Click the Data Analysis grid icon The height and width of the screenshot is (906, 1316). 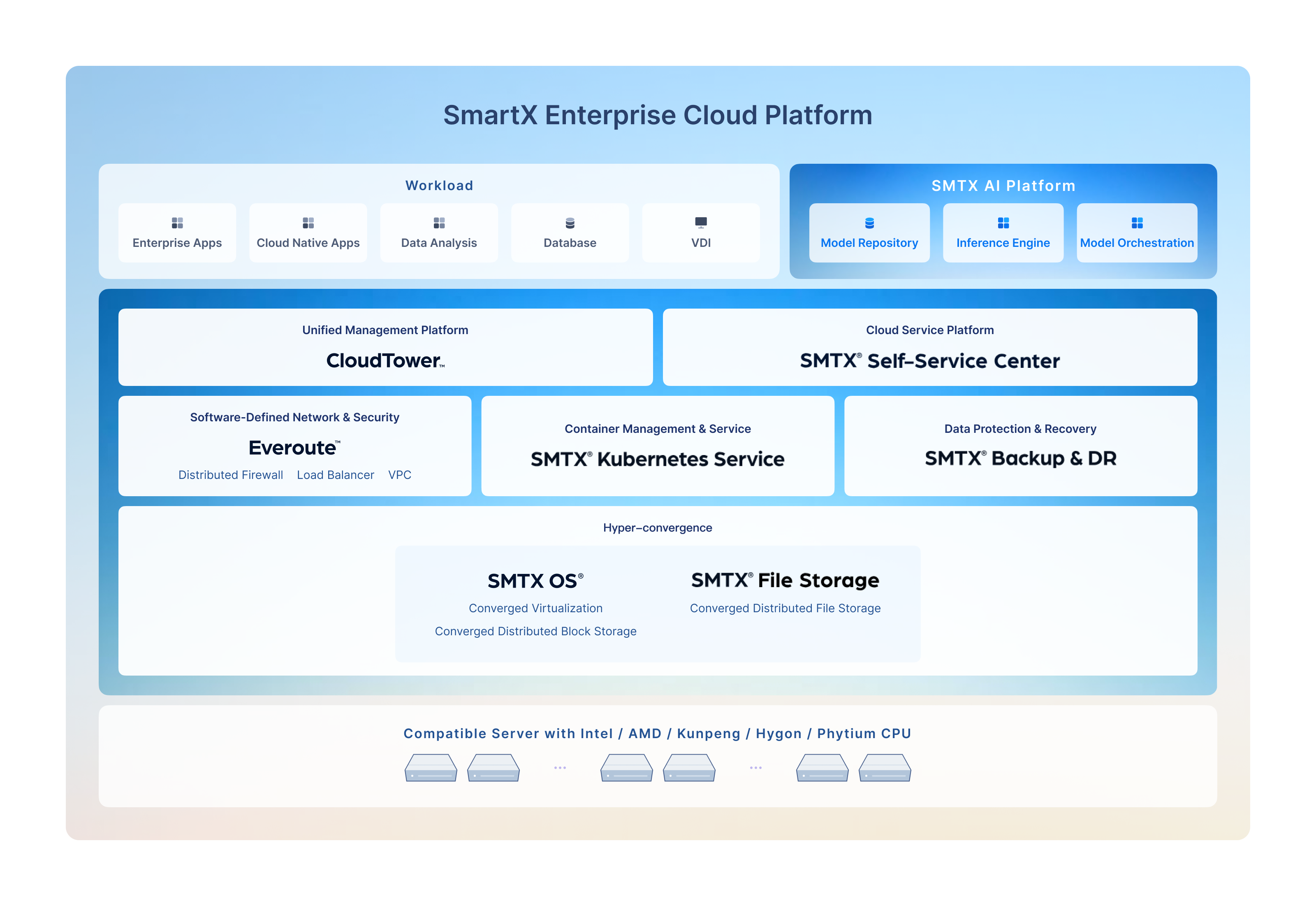pos(439,223)
